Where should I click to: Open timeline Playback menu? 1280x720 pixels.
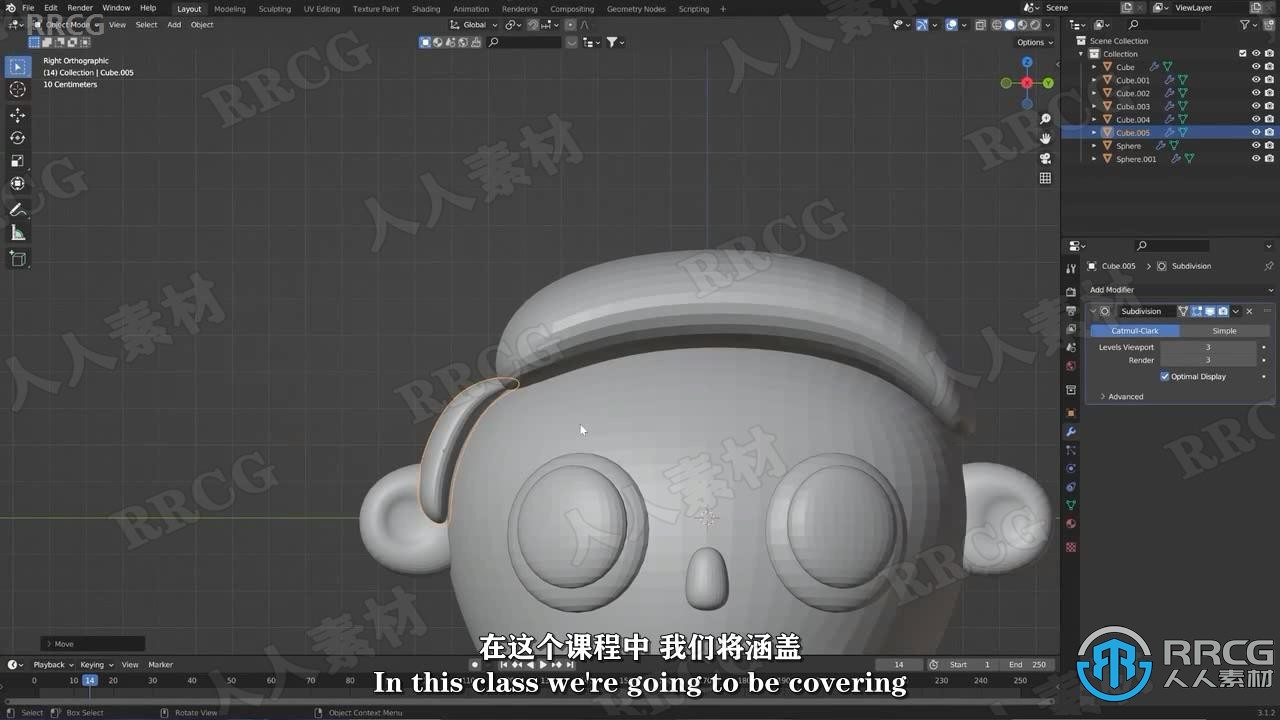[x=53, y=665]
